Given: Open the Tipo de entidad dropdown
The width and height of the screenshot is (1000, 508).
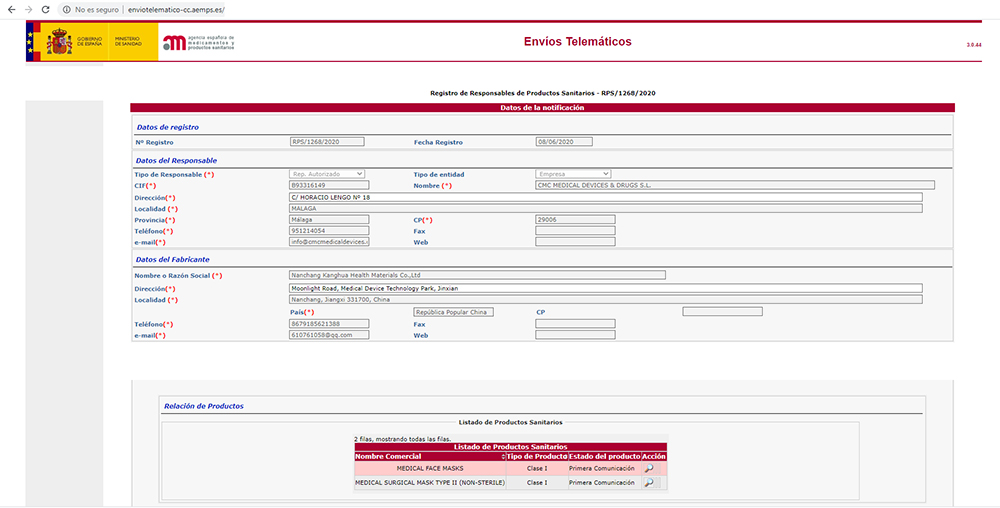Looking at the screenshot, I should 573,175.
